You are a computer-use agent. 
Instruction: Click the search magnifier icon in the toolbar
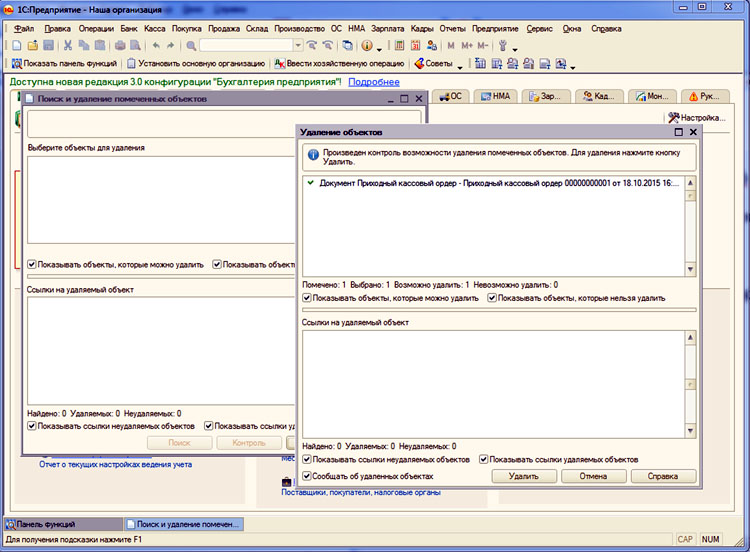tap(191, 46)
